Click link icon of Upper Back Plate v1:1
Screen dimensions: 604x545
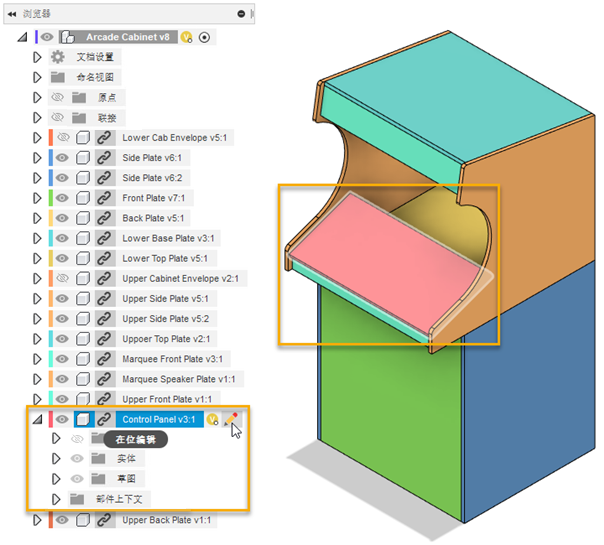[104, 520]
